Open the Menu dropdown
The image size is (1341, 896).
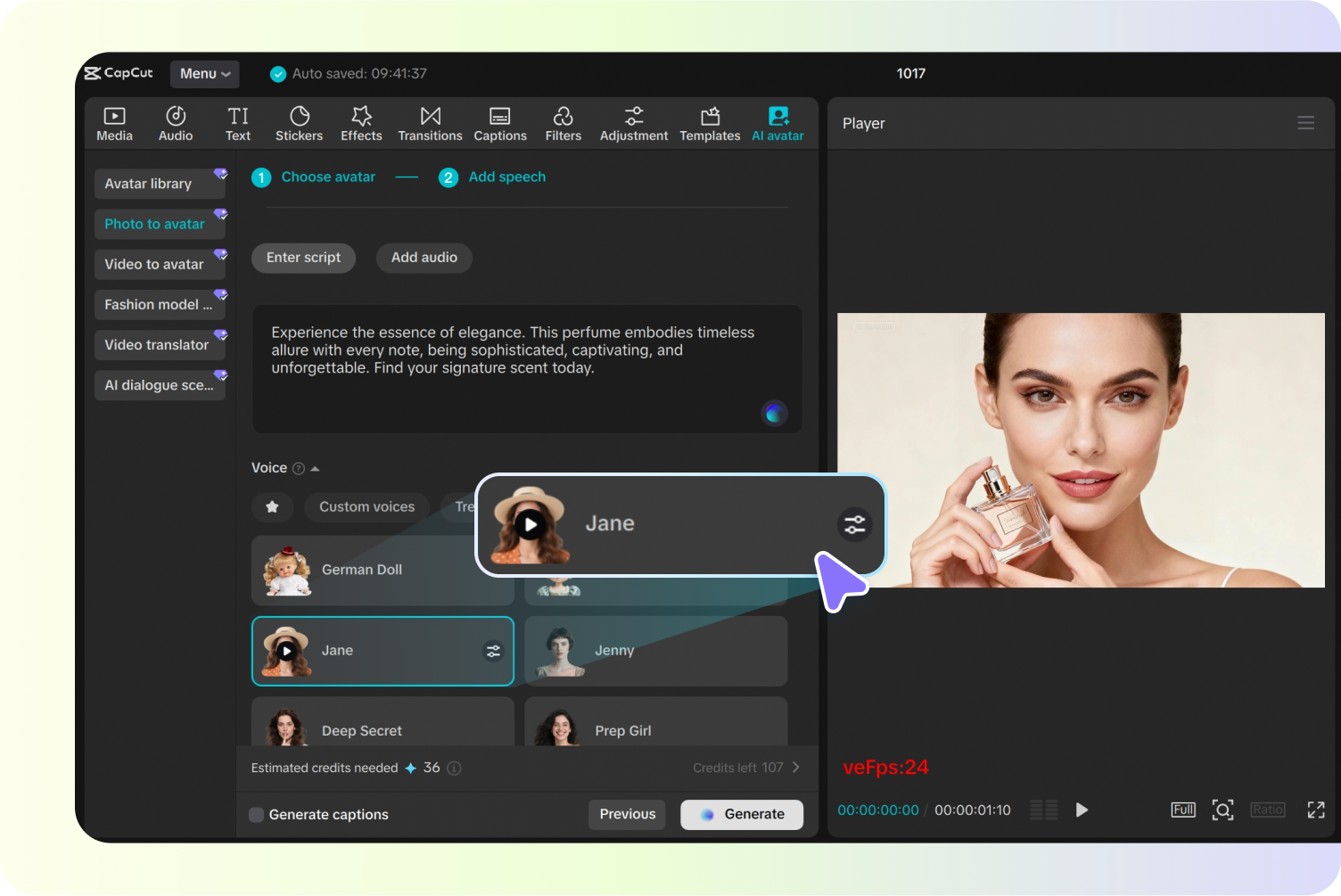tap(204, 73)
